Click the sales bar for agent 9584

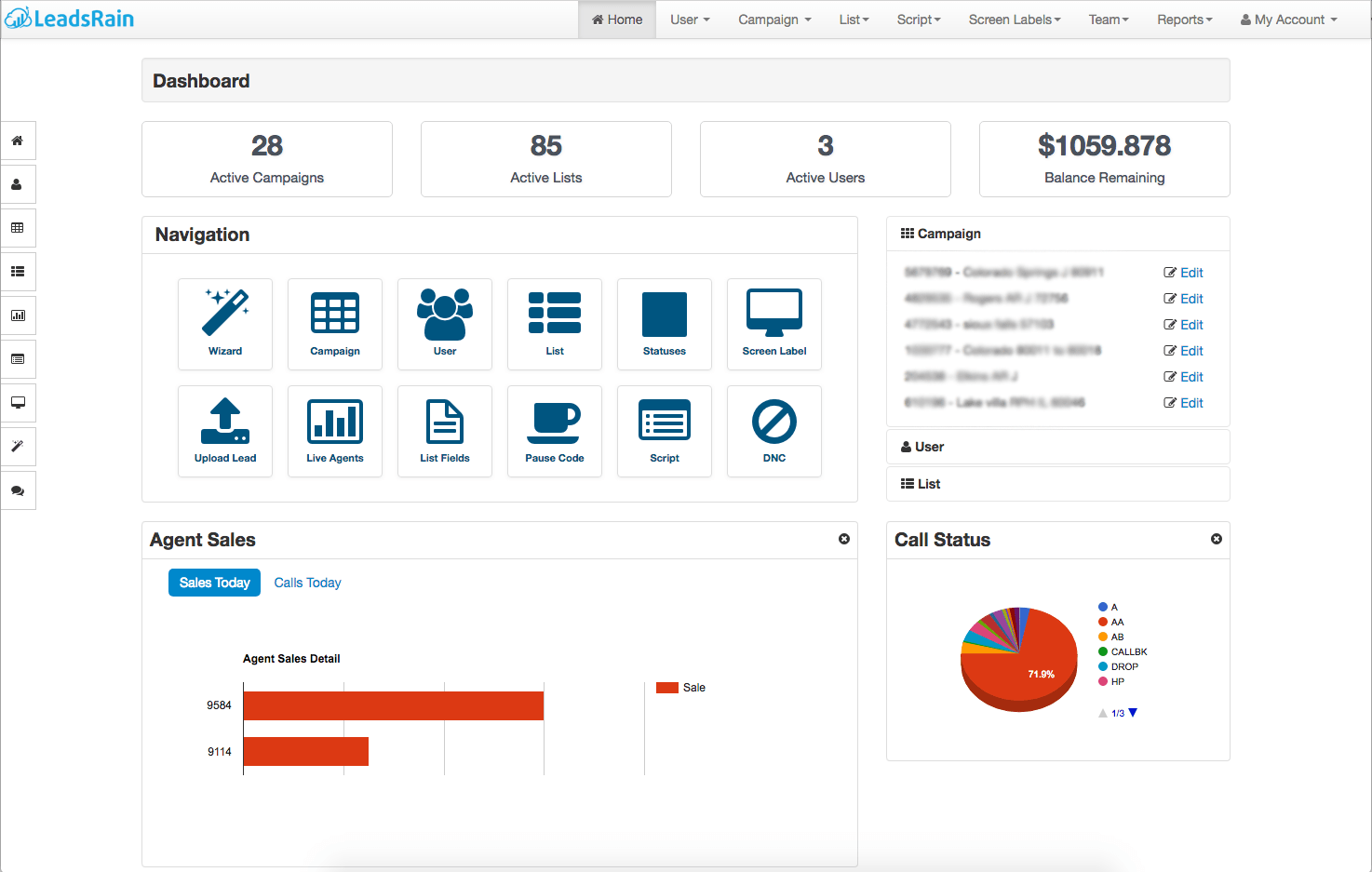pyautogui.click(x=394, y=705)
